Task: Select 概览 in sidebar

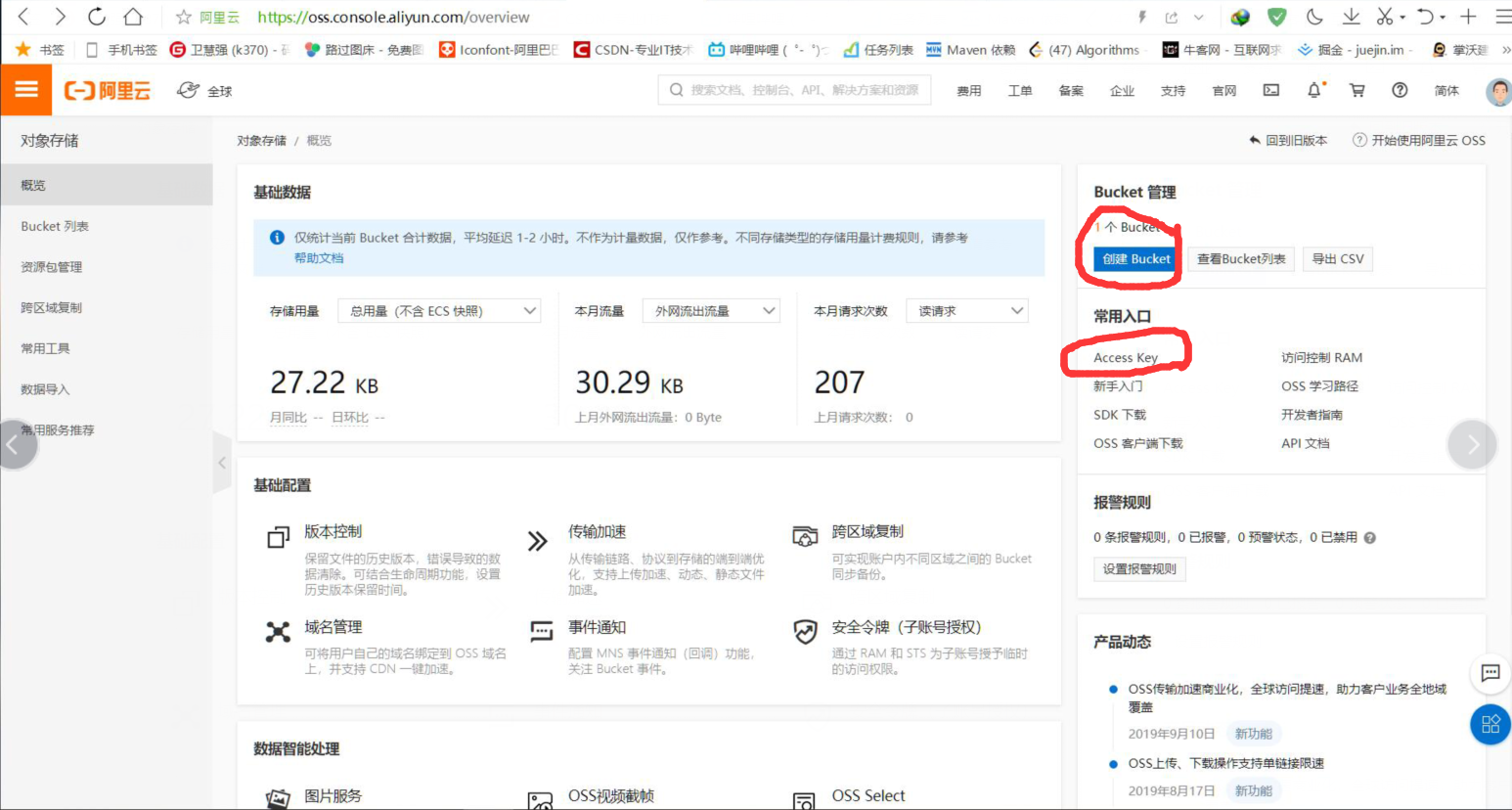Action: pos(107,185)
